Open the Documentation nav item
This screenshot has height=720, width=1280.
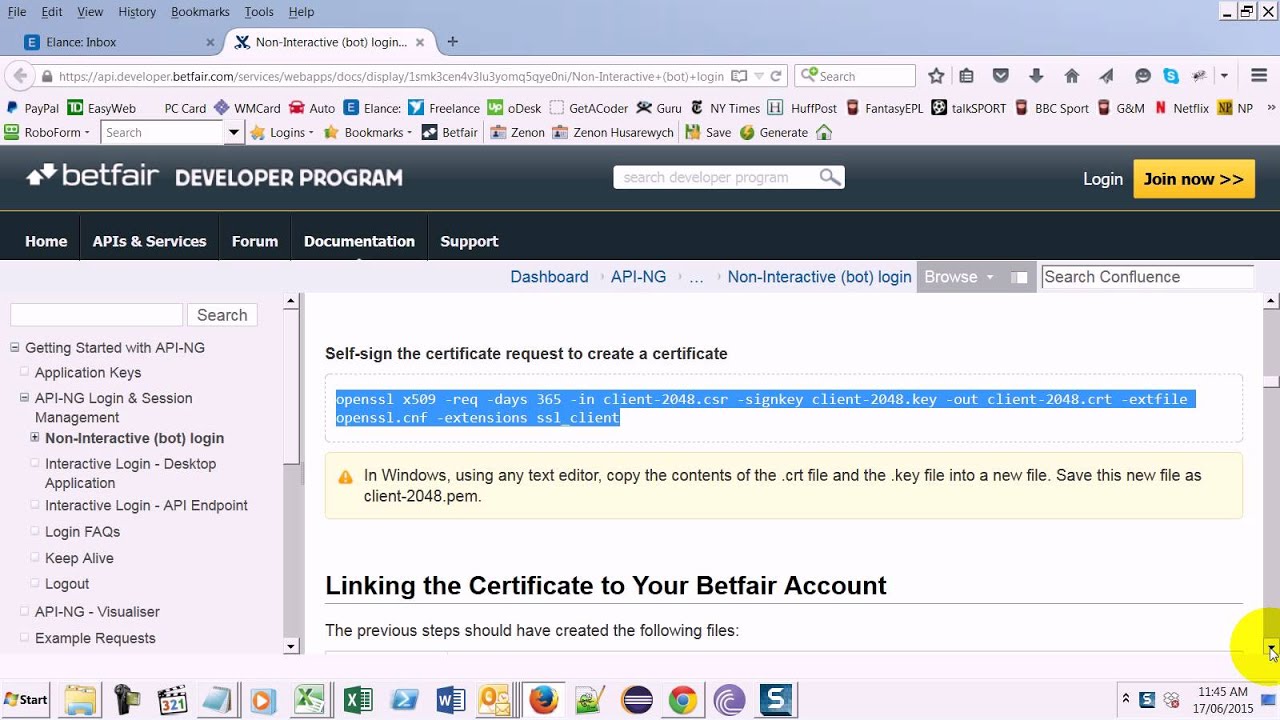click(359, 241)
